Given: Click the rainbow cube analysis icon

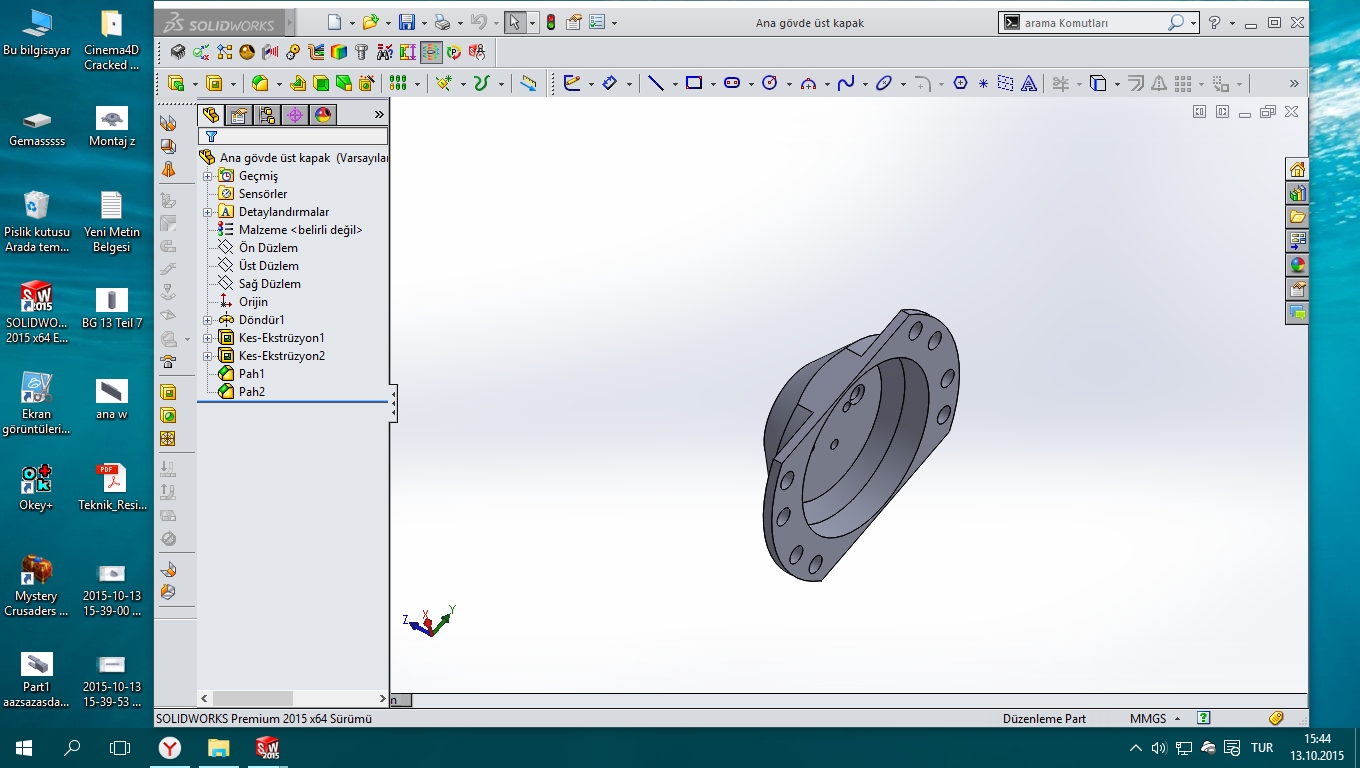Looking at the screenshot, I should pos(339,52).
